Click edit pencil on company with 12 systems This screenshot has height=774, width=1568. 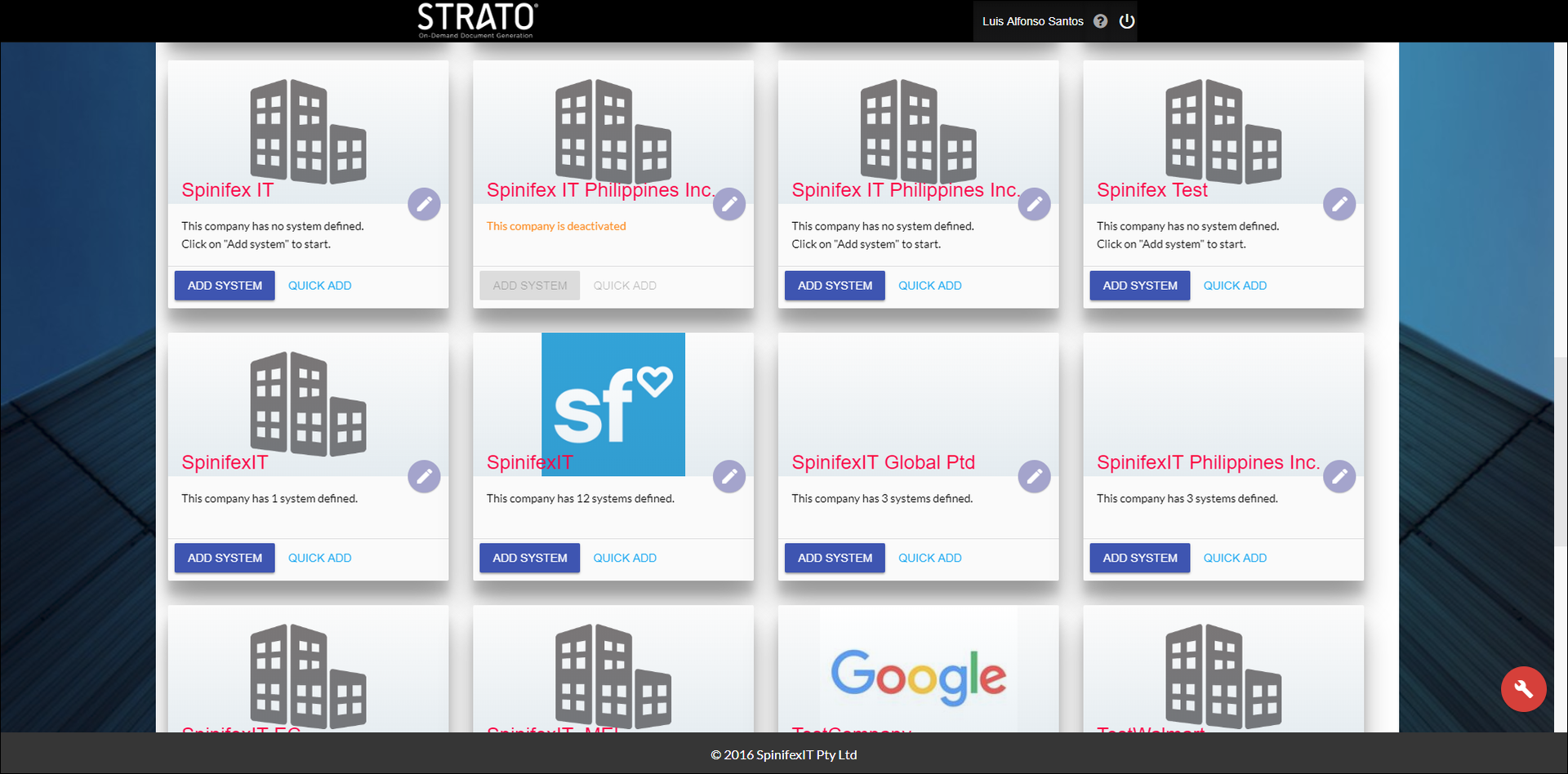pos(728,476)
